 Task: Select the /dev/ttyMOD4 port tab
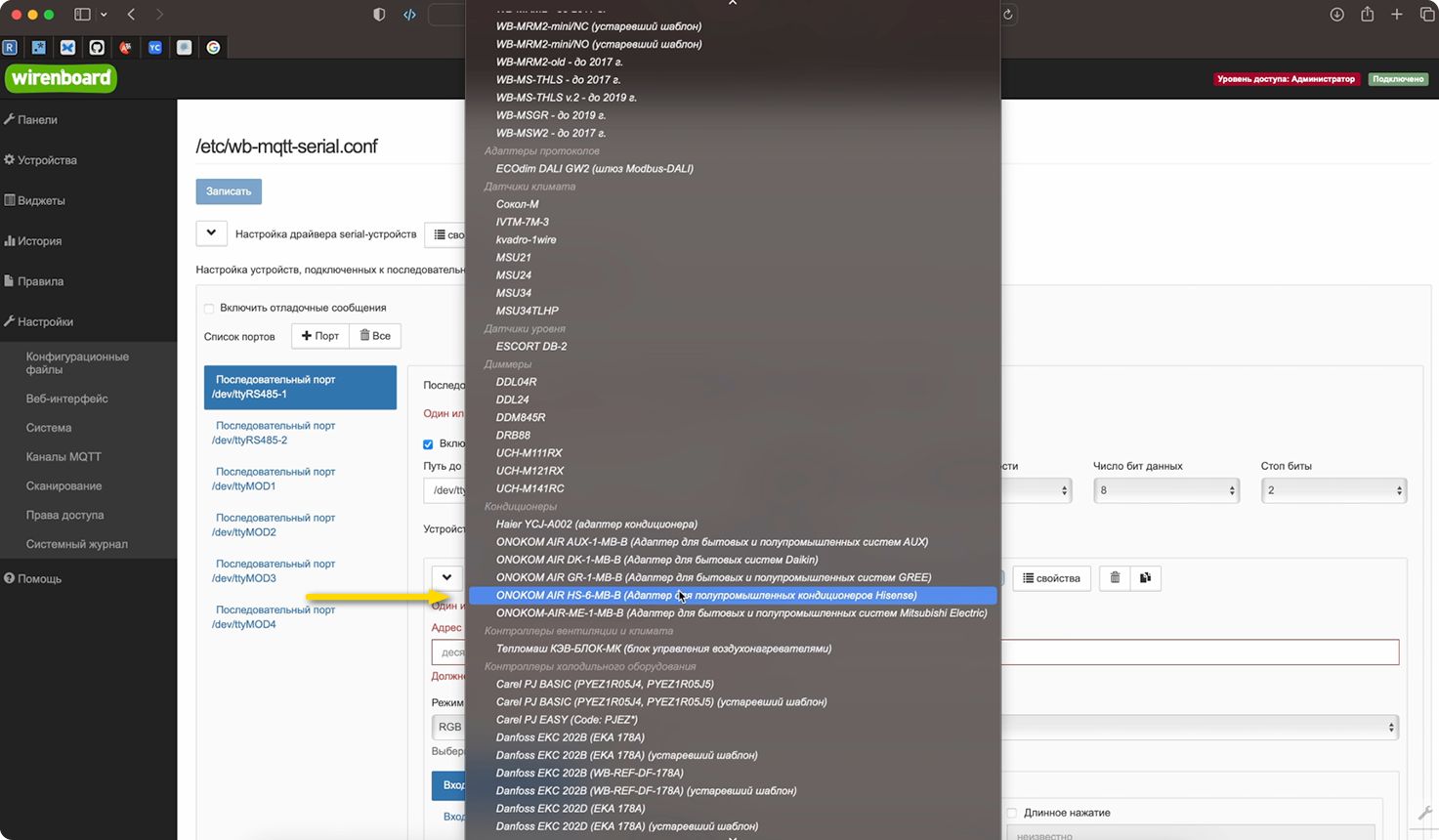pos(300,616)
